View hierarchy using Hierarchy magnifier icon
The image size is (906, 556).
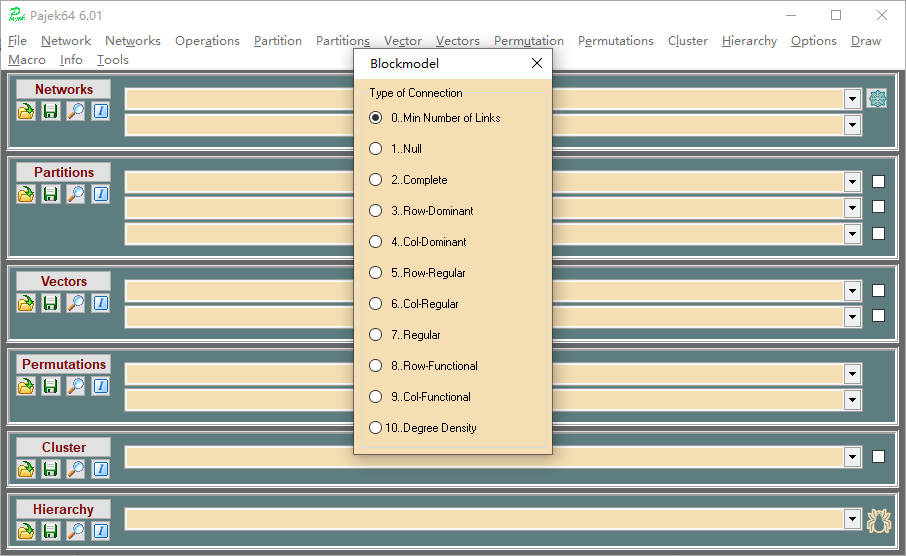[x=76, y=531]
